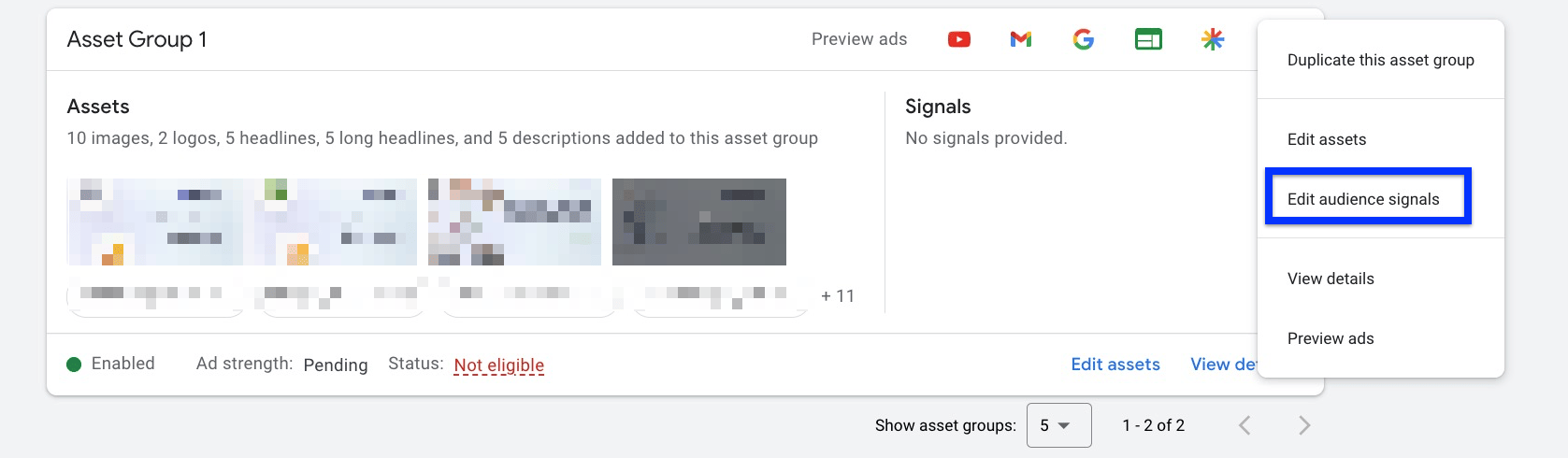Go to next asset groups page
Image resolution: width=1568 pixels, height=458 pixels.
pyautogui.click(x=1304, y=426)
